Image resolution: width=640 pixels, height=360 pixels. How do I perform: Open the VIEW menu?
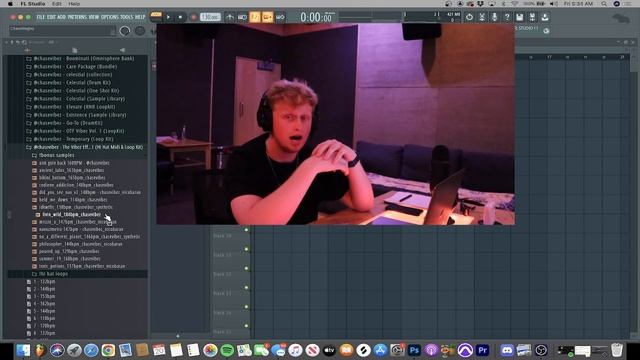tap(94, 17)
